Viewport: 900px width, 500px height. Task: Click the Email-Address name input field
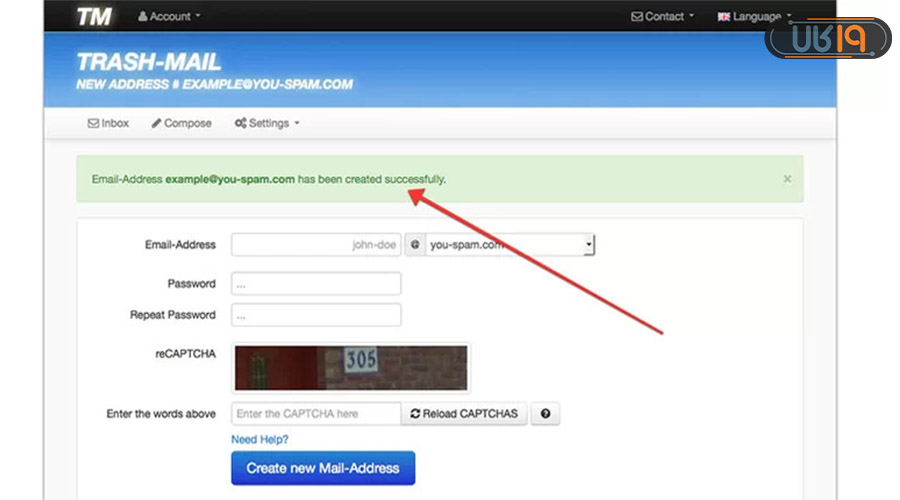(316, 245)
